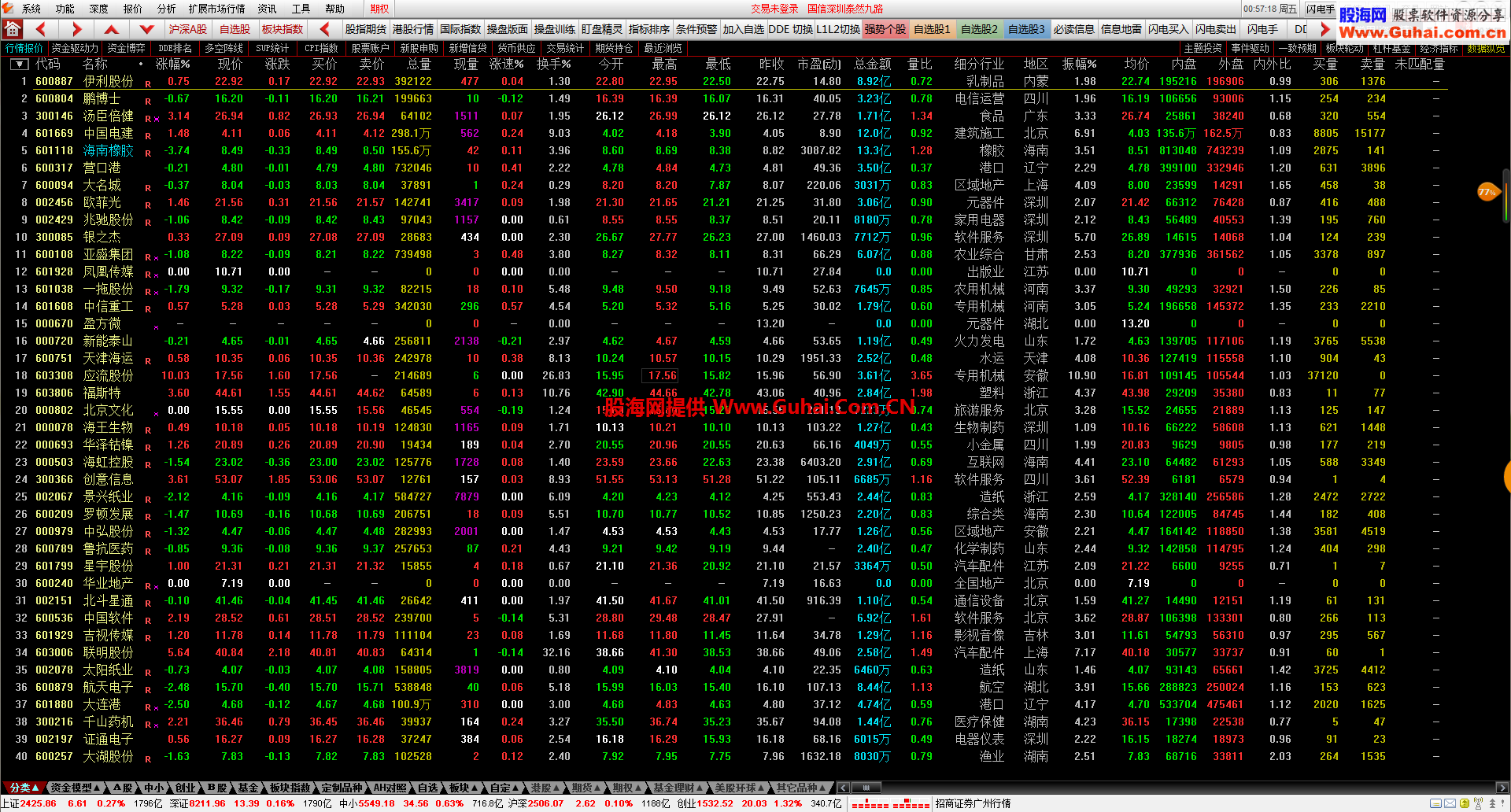The height and width of the screenshot is (812, 1511).
Task: Sort by the 总金额 column header
Action: (x=873, y=65)
